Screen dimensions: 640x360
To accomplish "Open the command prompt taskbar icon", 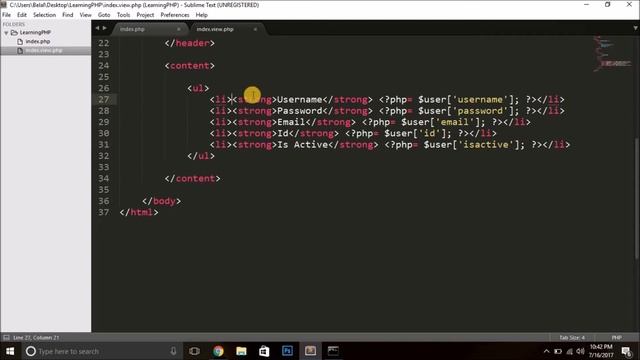I will [x=333, y=351].
